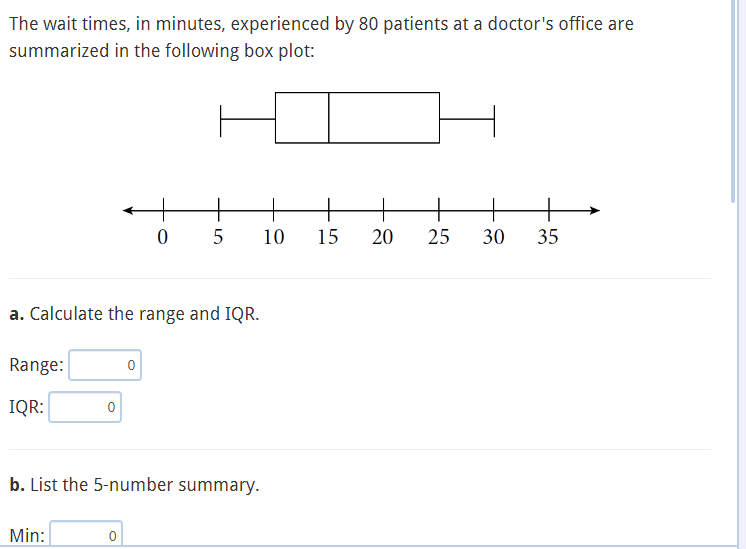The height and width of the screenshot is (549, 746).
Task: Click the left whisker end cap of box plot
Action: tap(220, 121)
